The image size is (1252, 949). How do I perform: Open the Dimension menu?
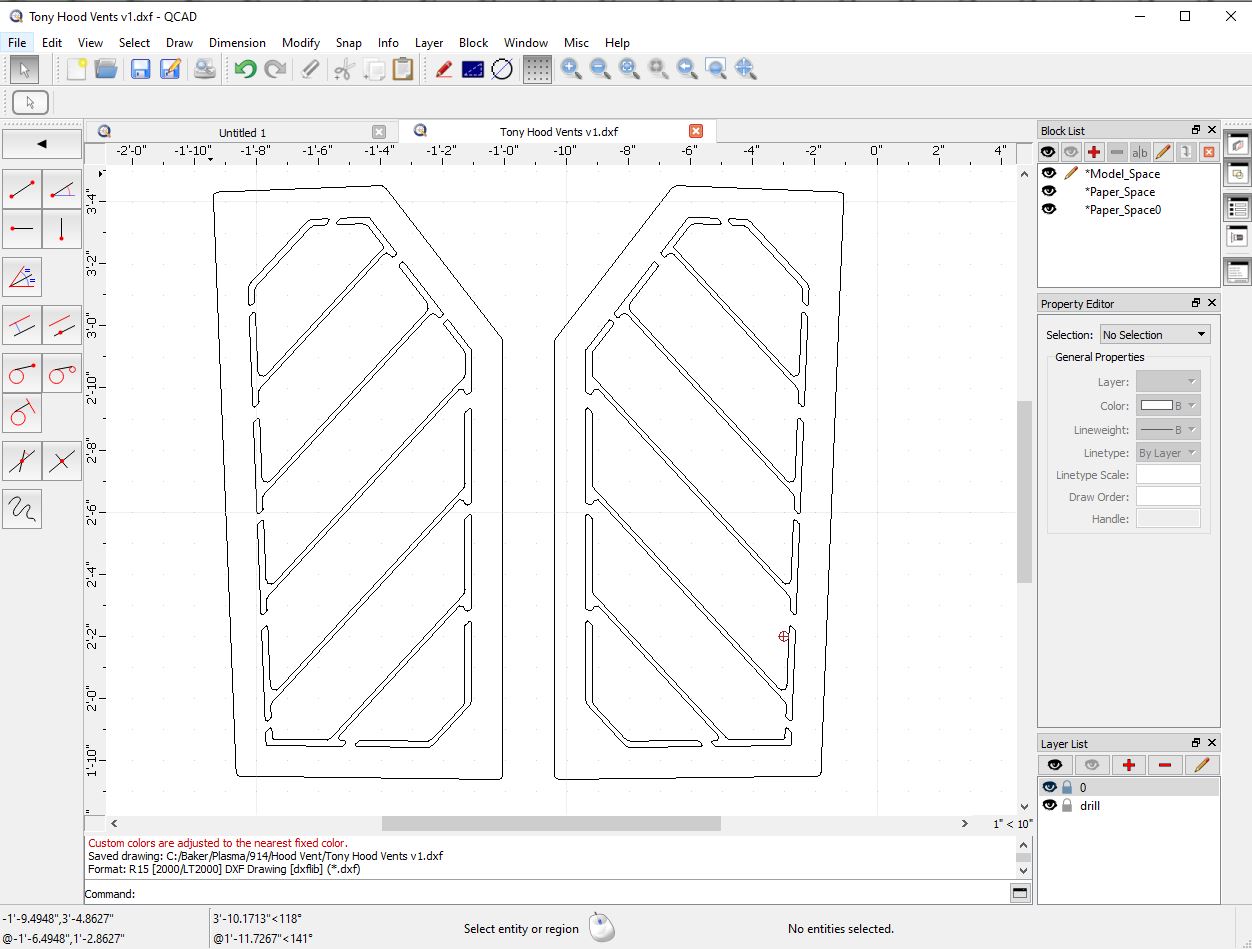click(x=237, y=43)
